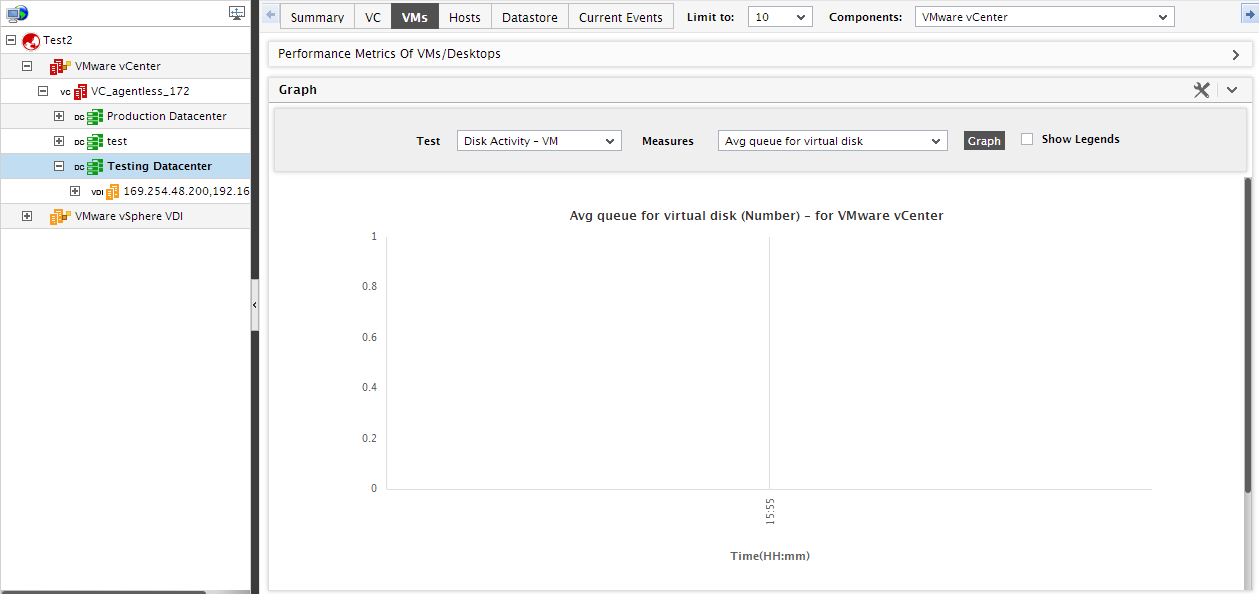The image size is (1259, 594).
Task: Select the 169.254.48.200,192.16 tree item
Action: click(x=186, y=191)
